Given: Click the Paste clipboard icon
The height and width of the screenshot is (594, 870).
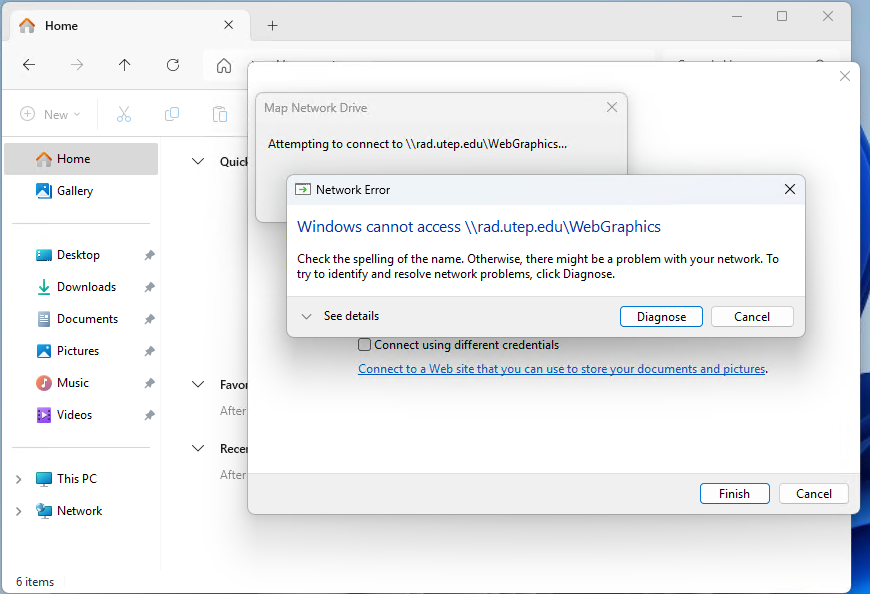Looking at the screenshot, I should pyautogui.click(x=220, y=114).
